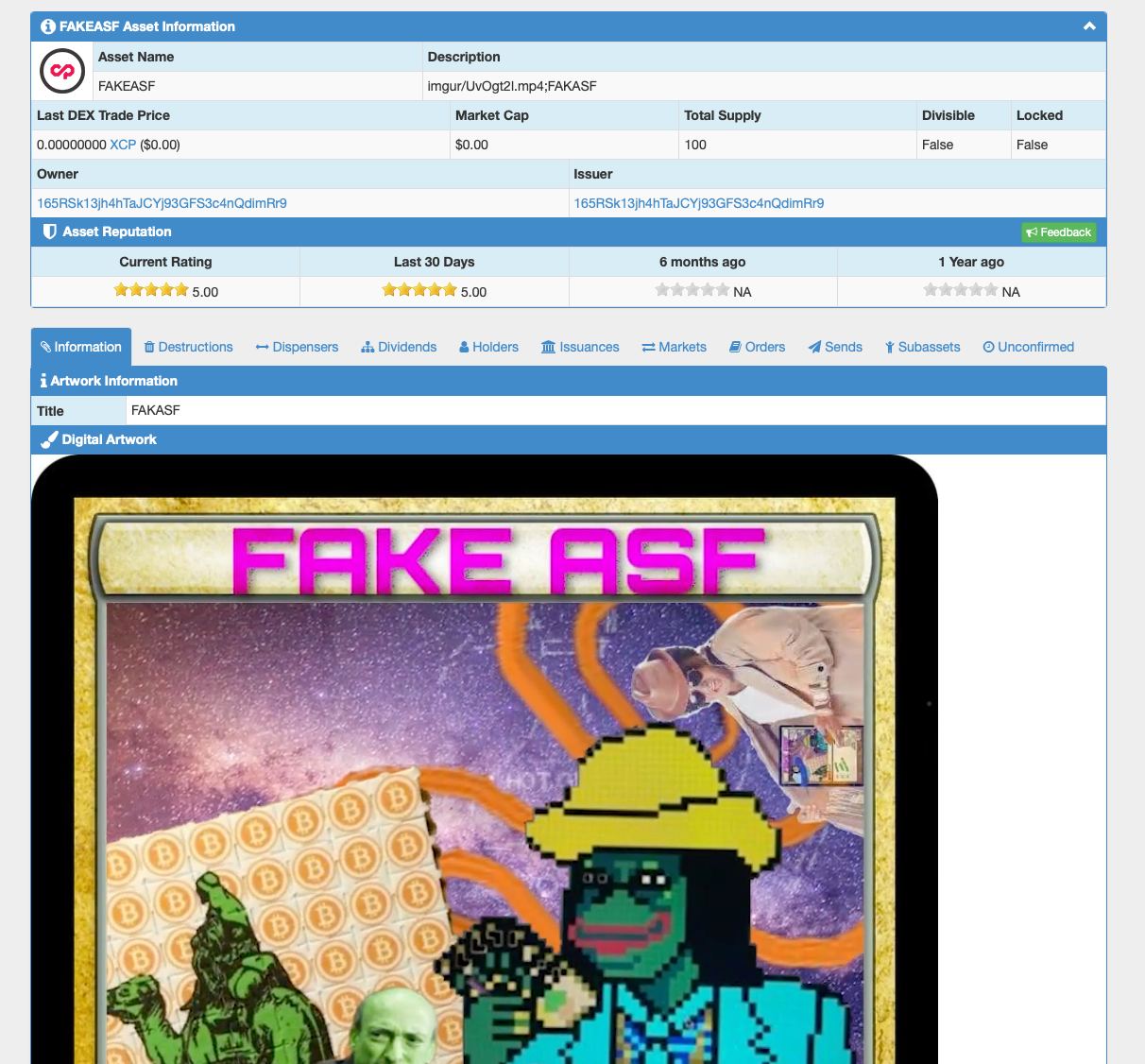Open the XCP currency link
The image size is (1145, 1064).
click(123, 145)
